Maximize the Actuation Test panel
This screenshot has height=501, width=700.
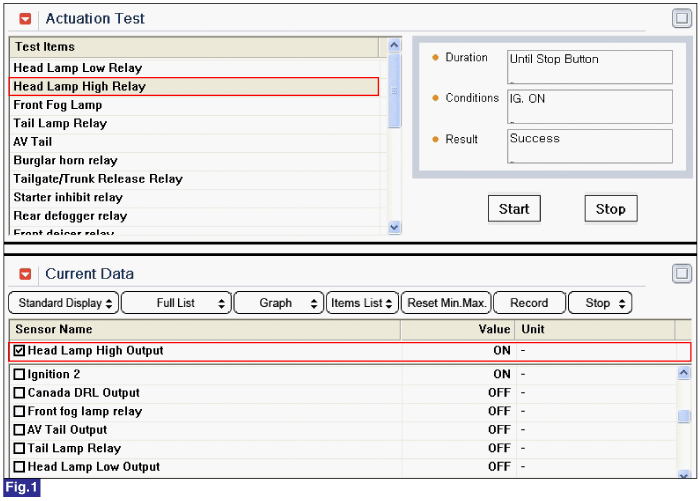(x=682, y=18)
